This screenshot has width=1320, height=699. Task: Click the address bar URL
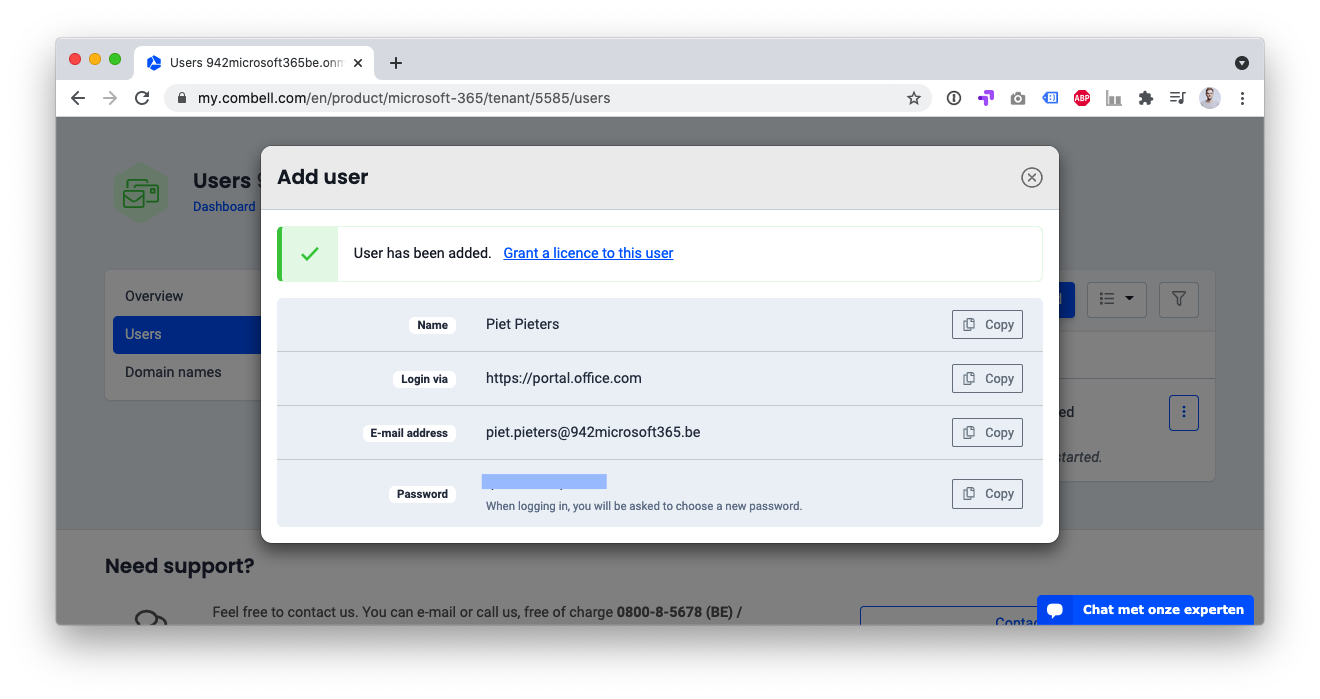(404, 98)
